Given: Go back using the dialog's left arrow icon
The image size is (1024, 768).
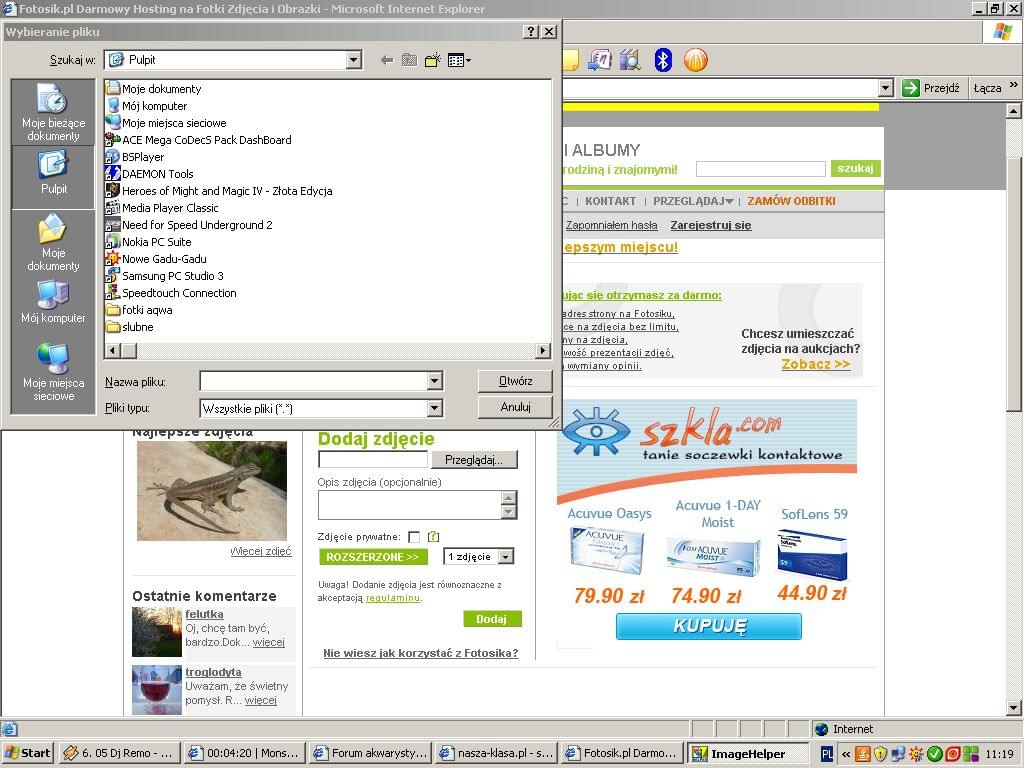Looking at the screenshot, I should [x=387, y=60].
